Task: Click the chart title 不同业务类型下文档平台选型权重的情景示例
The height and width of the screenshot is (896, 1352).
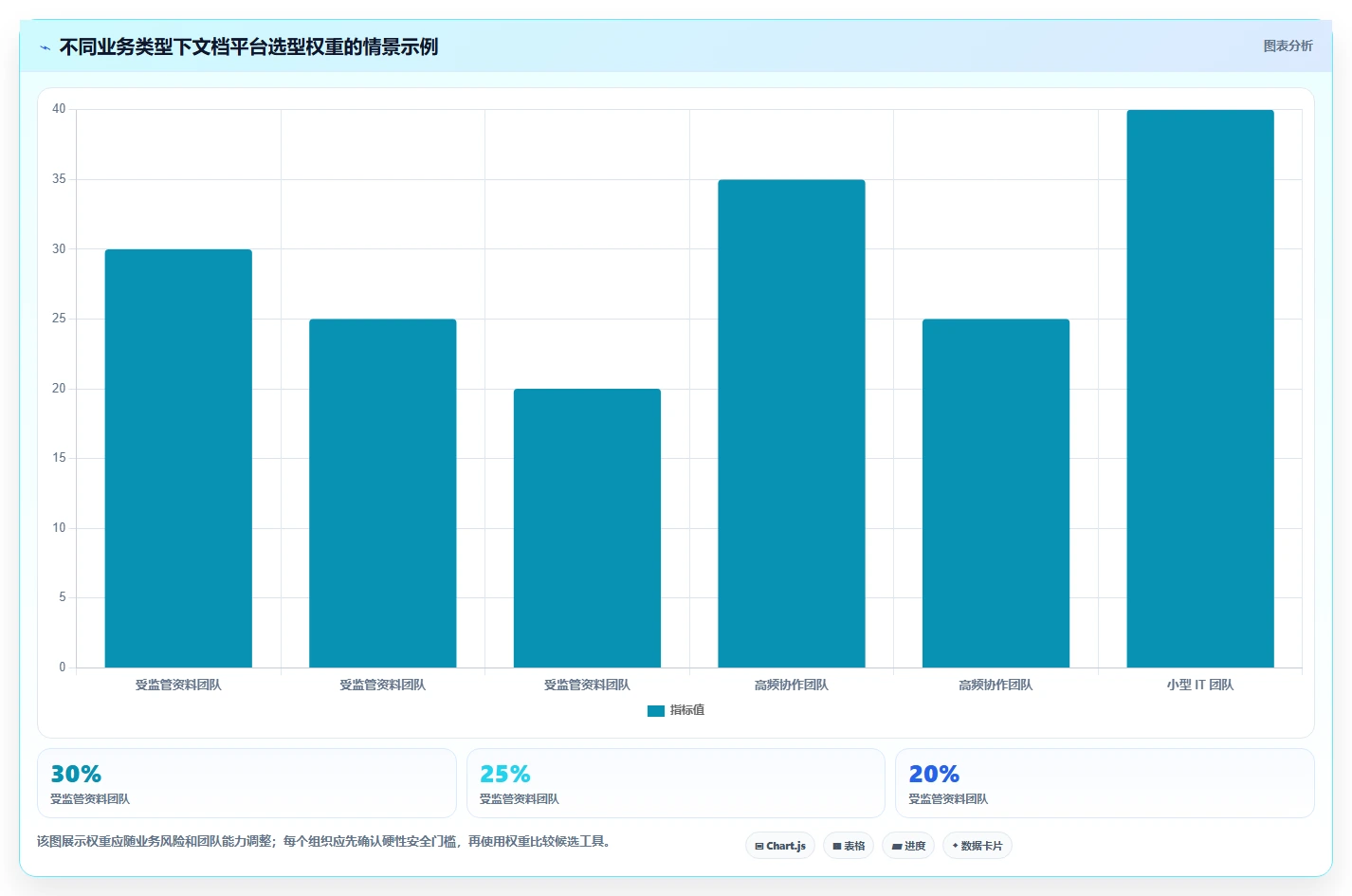Action: pos(248,47)
